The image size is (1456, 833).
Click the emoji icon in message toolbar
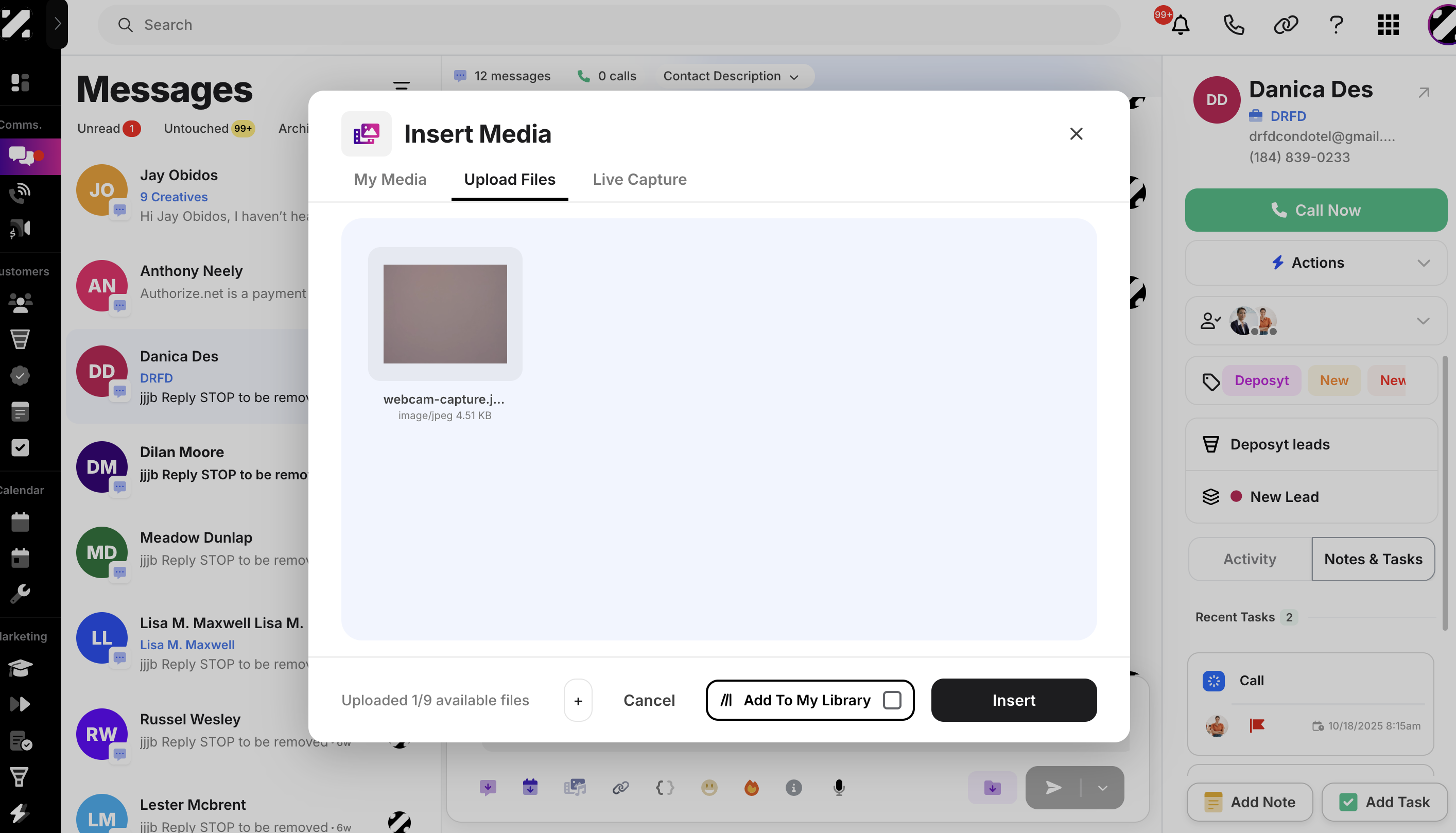(709, 788)
